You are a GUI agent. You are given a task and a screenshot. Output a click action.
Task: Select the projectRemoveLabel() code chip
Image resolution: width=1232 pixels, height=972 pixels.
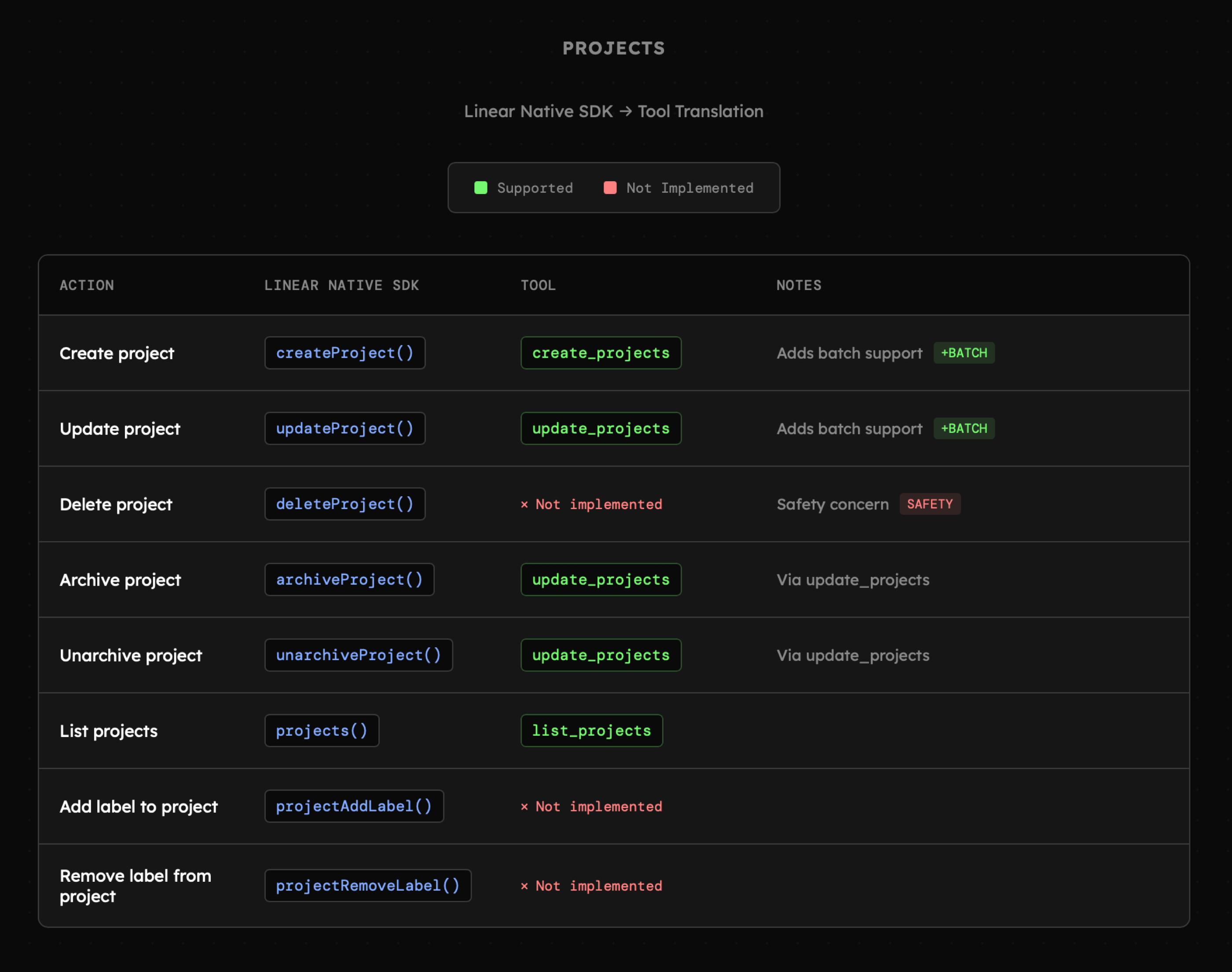367,885
